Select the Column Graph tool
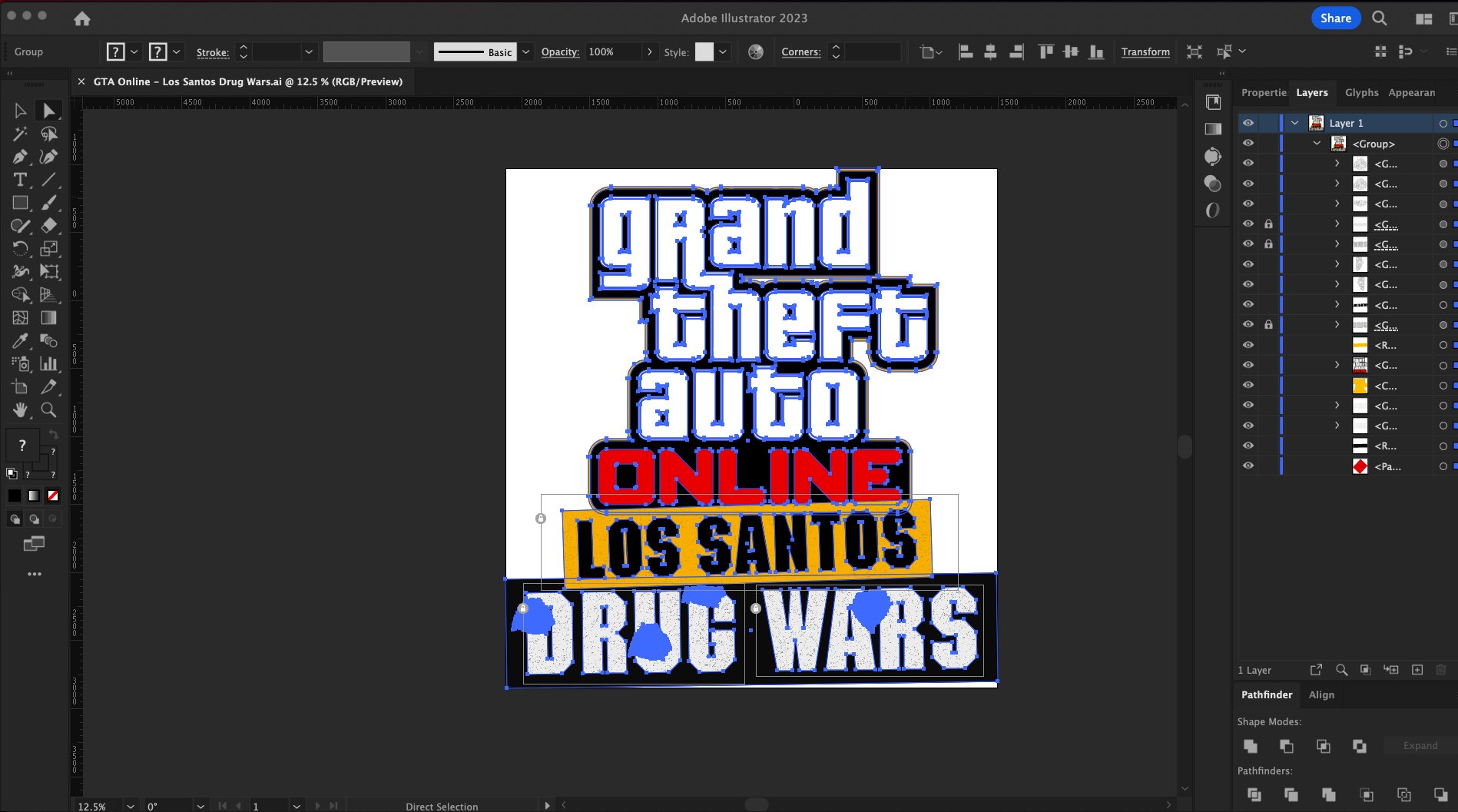 click(49, 364)
